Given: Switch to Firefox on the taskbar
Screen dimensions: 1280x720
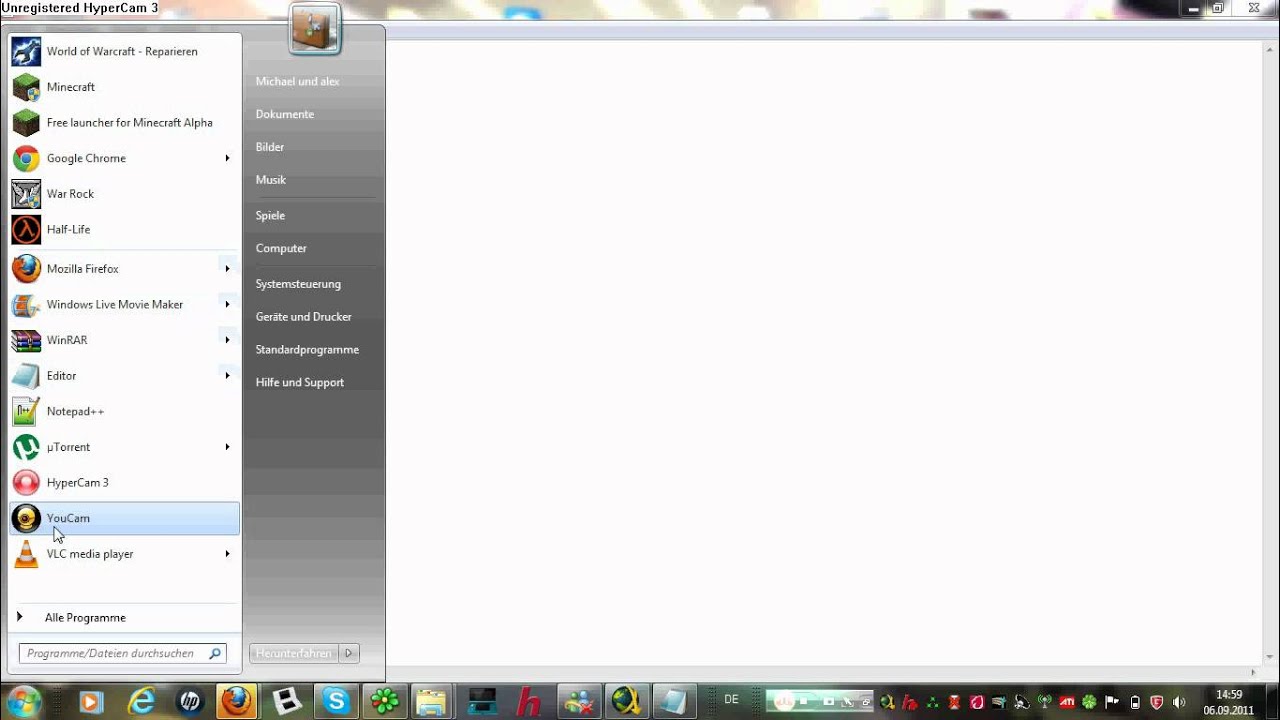Looking at the screenshot, I should pyautogui.click(x=237, y=702).
